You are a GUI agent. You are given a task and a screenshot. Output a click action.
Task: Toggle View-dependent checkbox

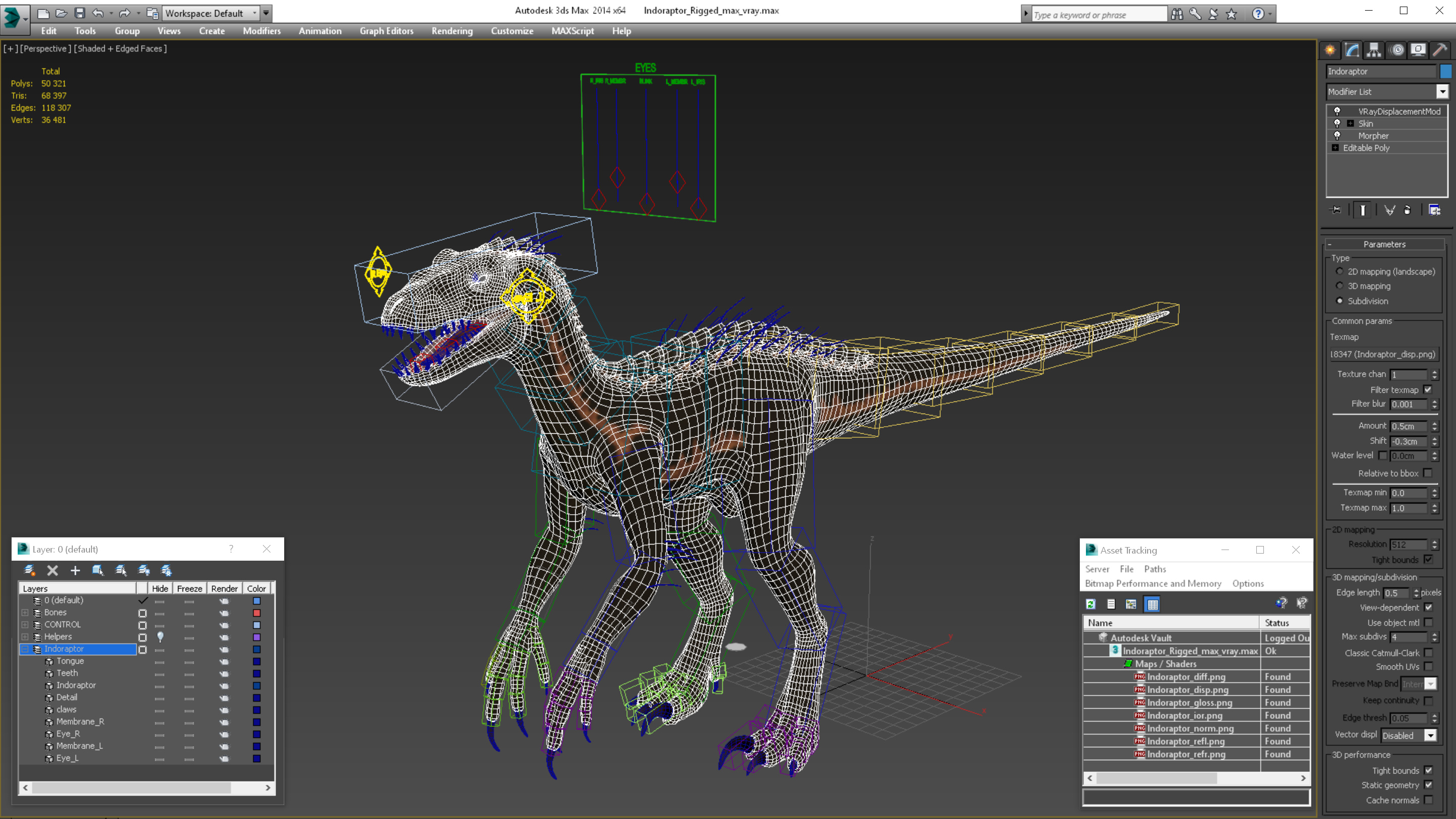pos(1429,608)
